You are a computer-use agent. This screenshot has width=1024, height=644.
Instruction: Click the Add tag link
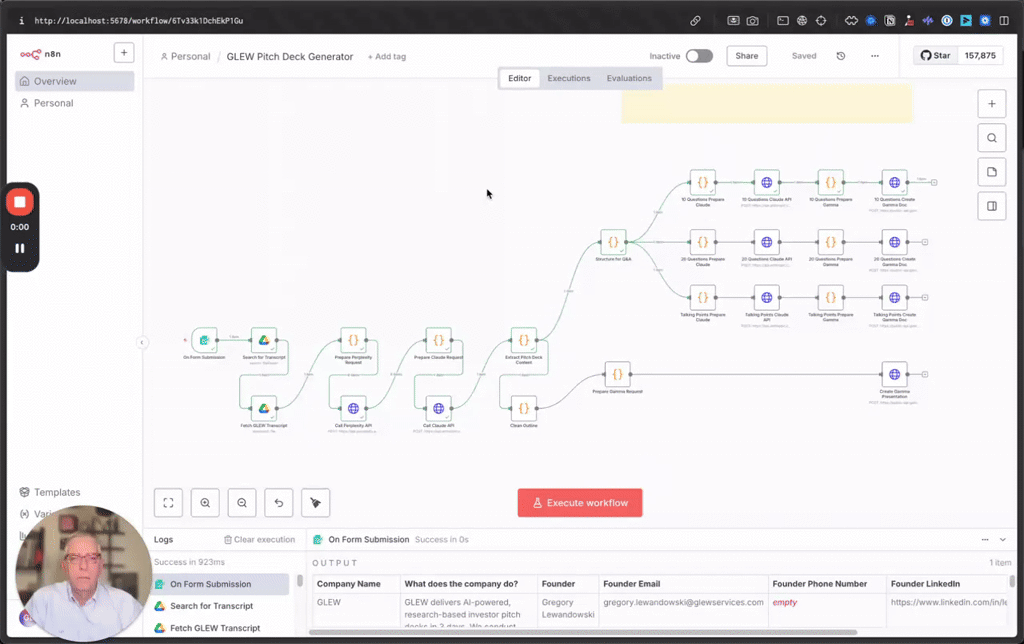(x=387, y=57)
